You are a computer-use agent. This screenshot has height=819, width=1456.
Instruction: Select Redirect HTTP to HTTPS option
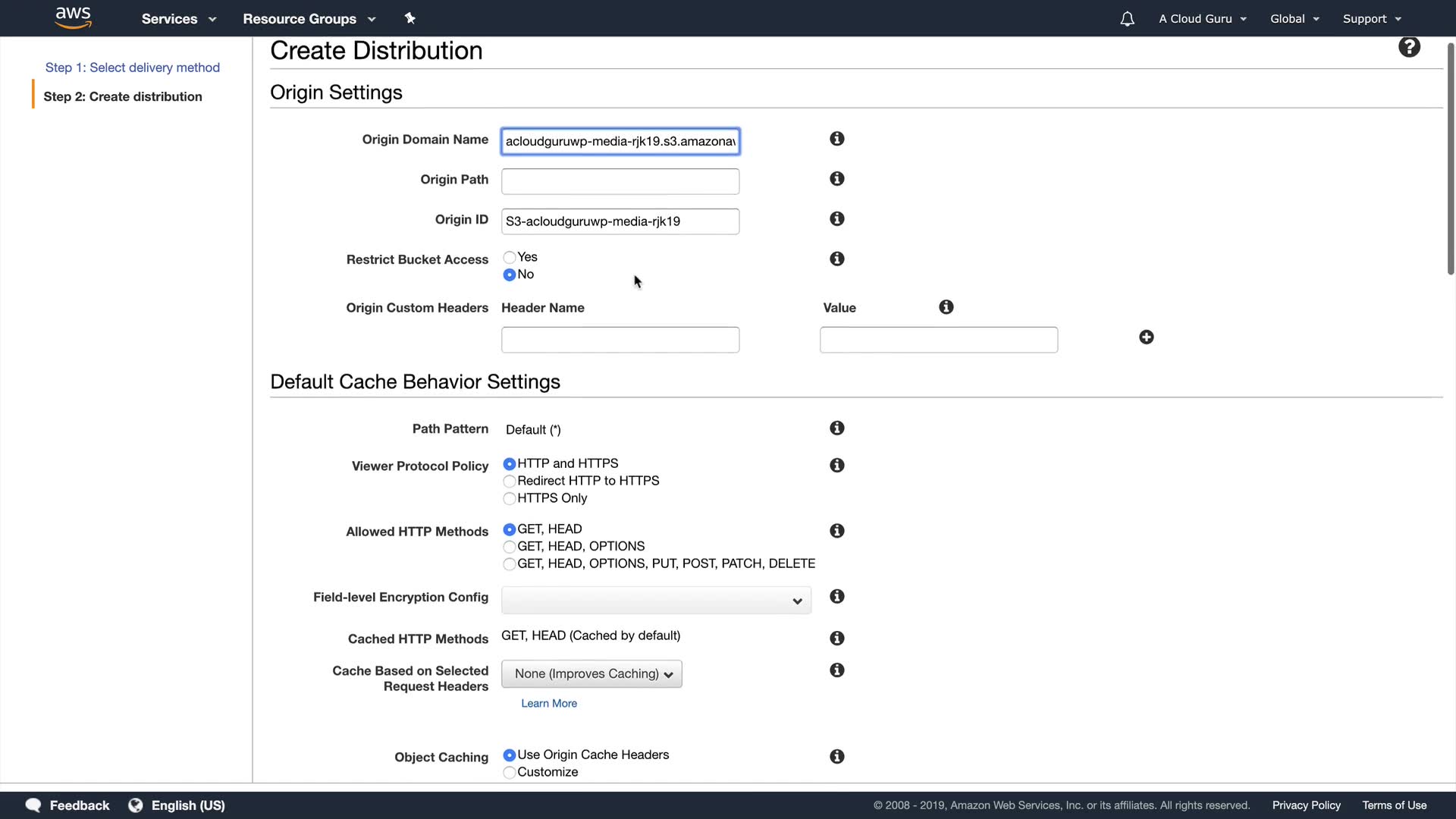pos(510,482)
